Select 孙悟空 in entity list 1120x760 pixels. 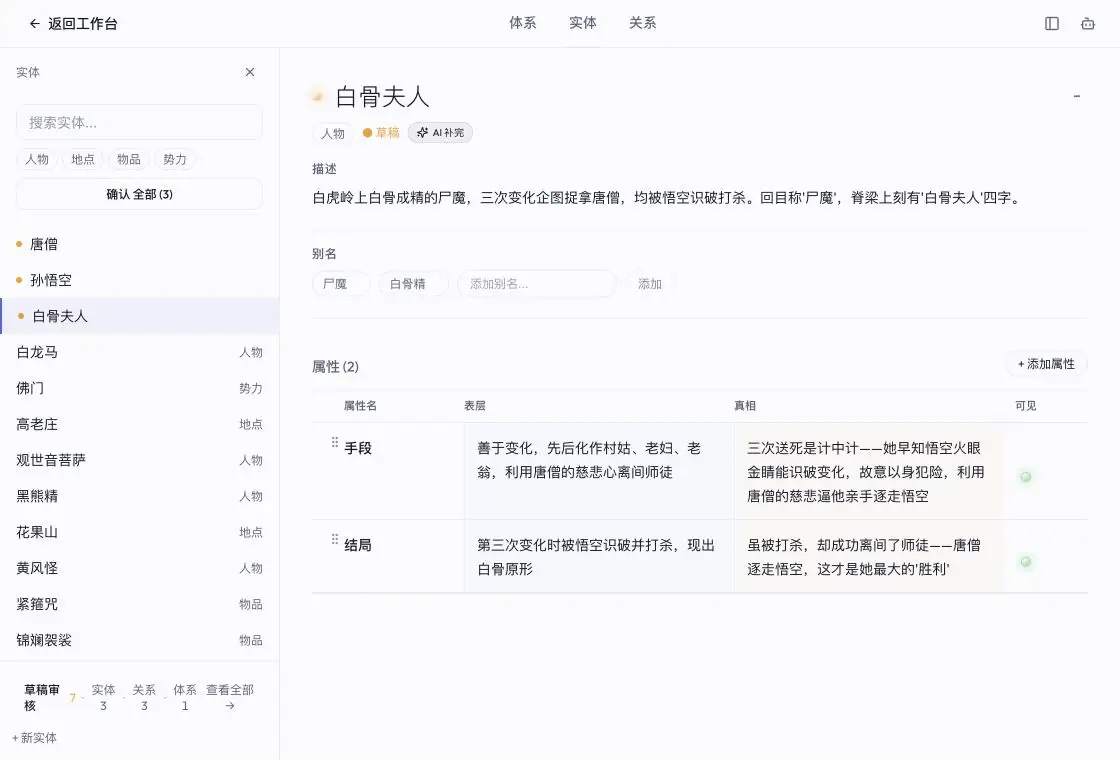tap(139, 280)
